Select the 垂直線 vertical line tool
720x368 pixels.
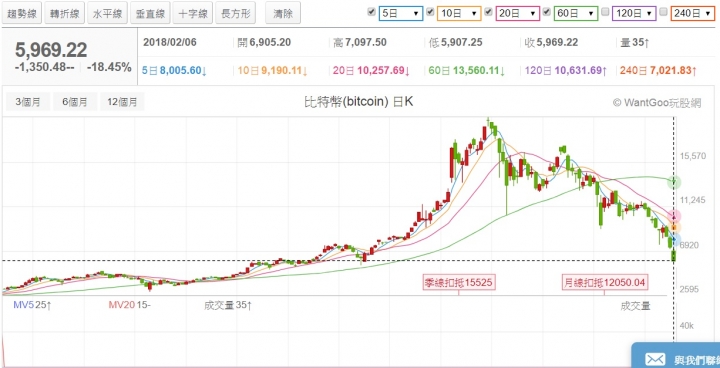tap(150, 13)
